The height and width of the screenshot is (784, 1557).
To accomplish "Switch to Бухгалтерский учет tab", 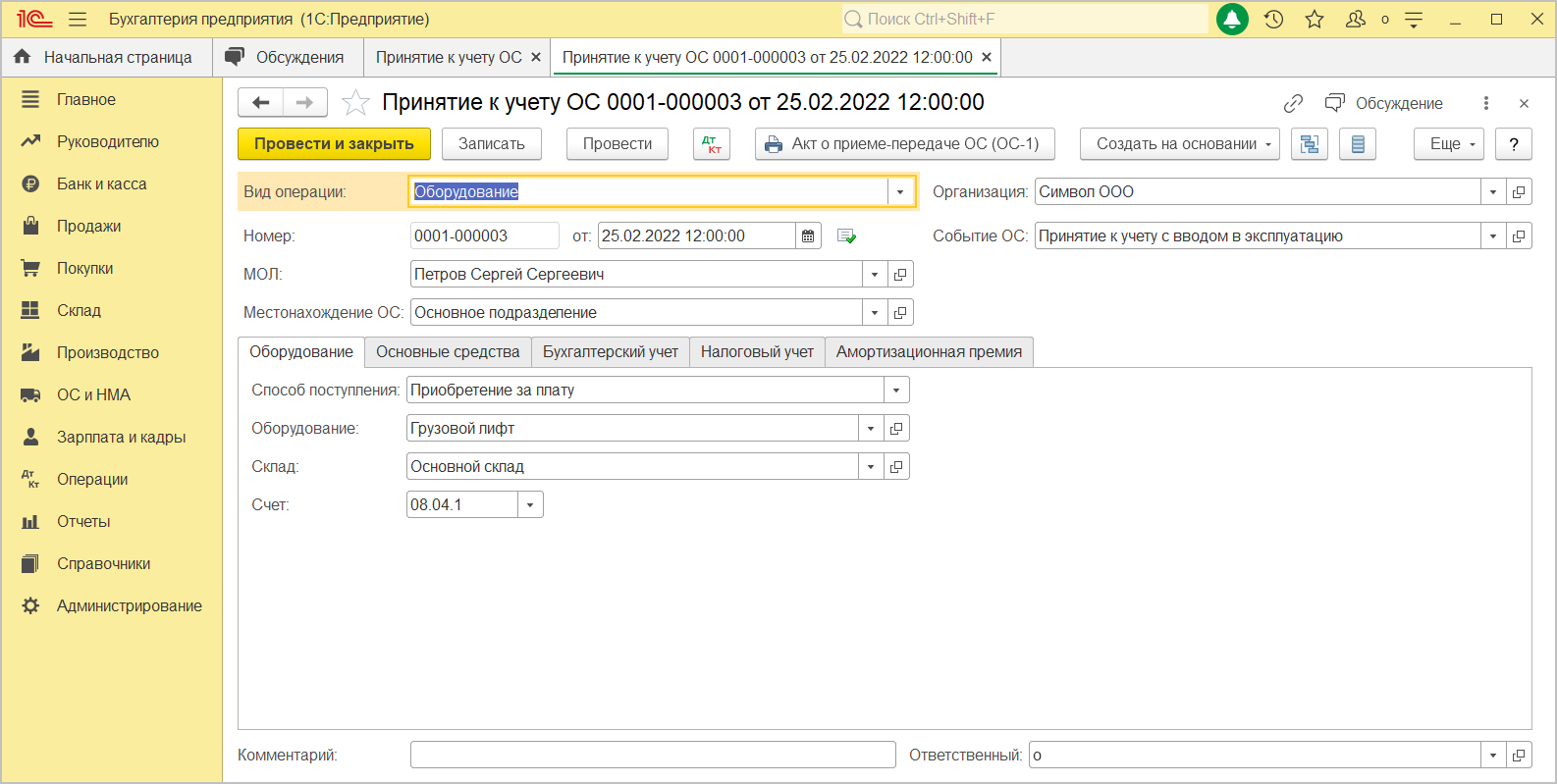I will coord(611,351).
